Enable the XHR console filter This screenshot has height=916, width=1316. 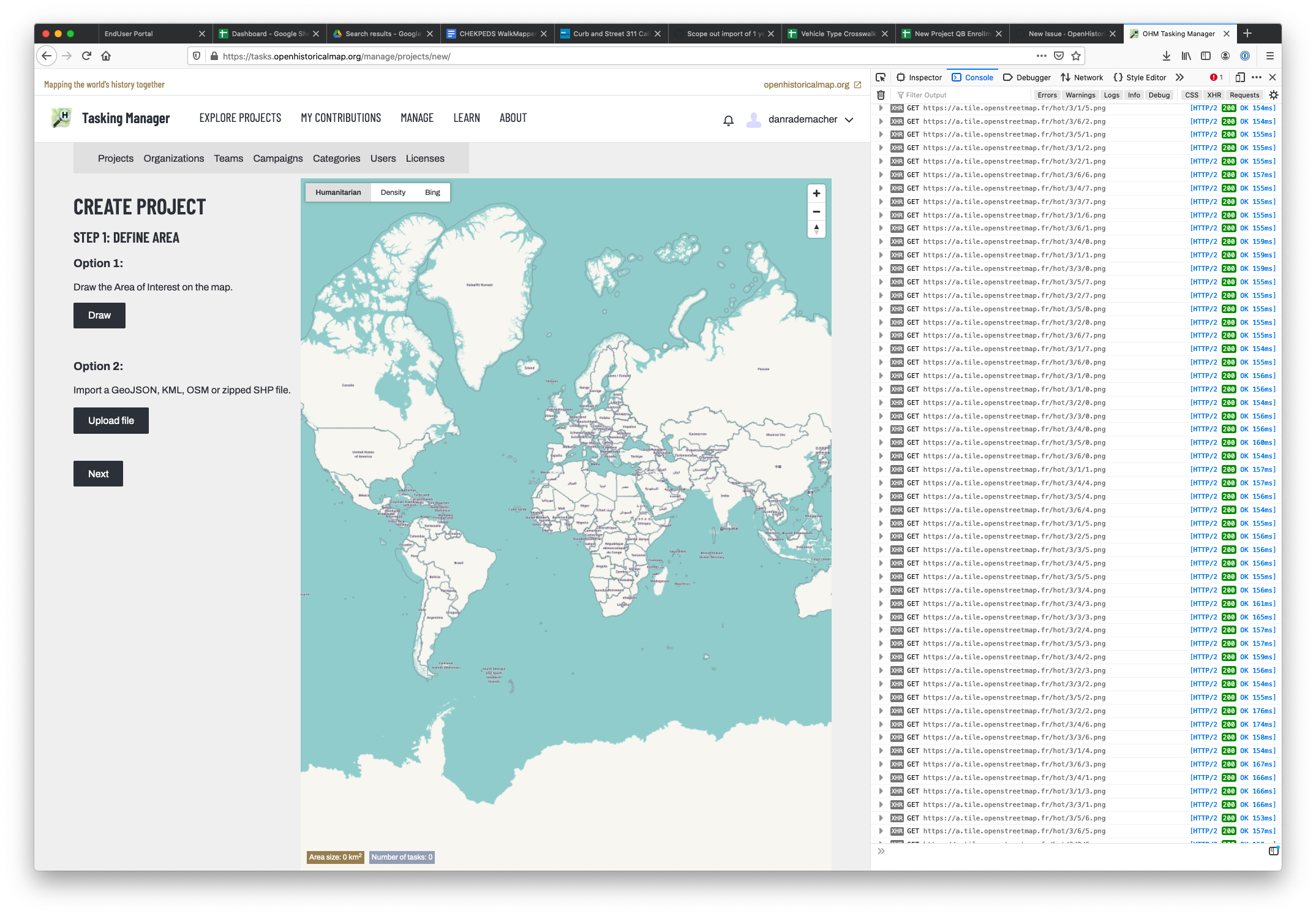[1214, 95]
